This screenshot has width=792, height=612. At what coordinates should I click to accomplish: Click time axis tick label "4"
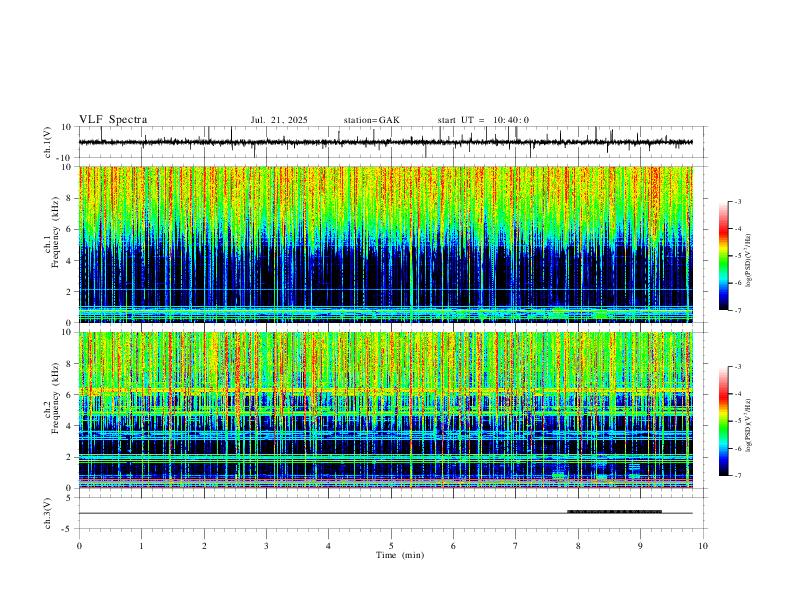click(328, 546)
